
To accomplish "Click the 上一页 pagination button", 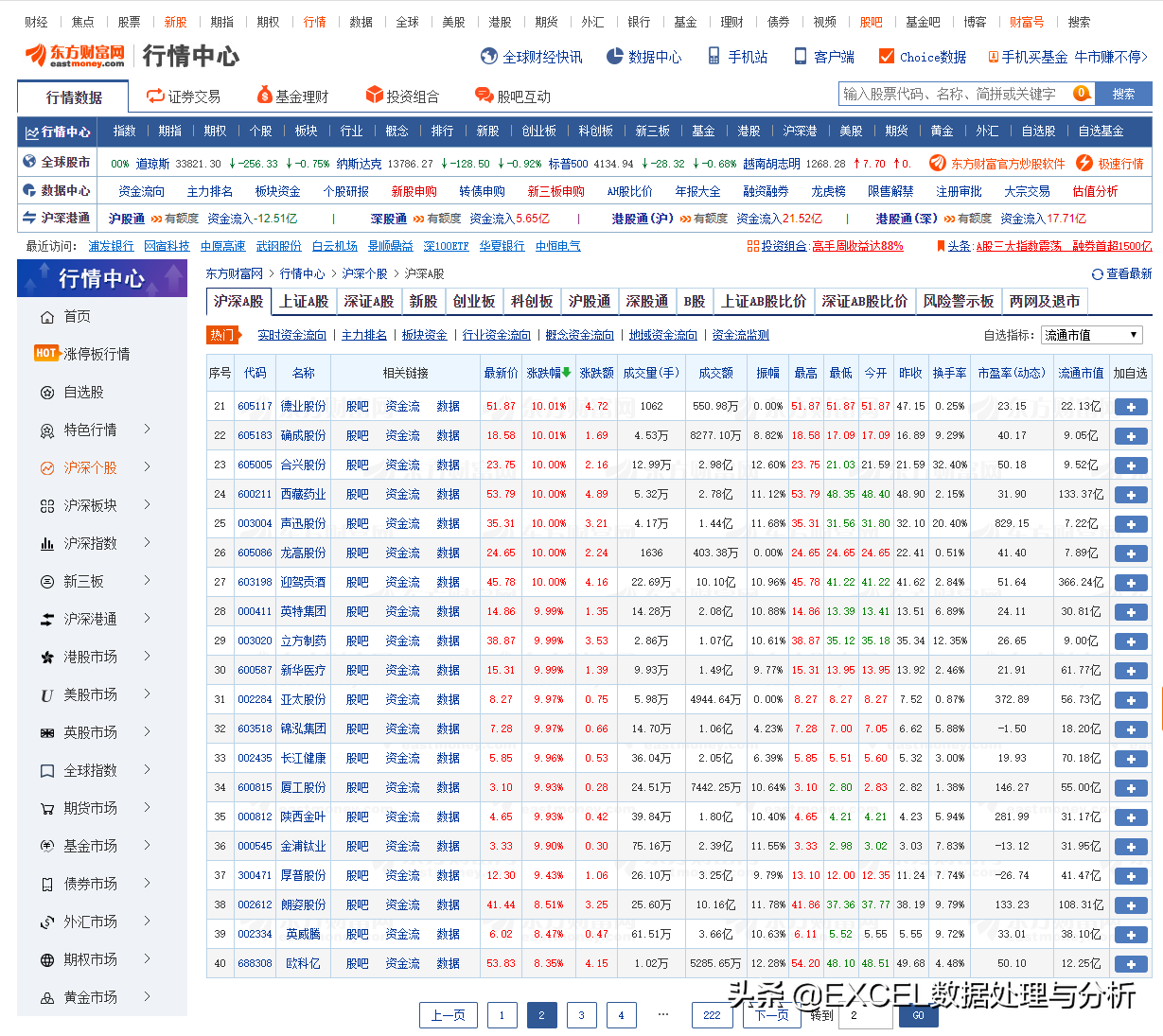I will (448, 1015).
